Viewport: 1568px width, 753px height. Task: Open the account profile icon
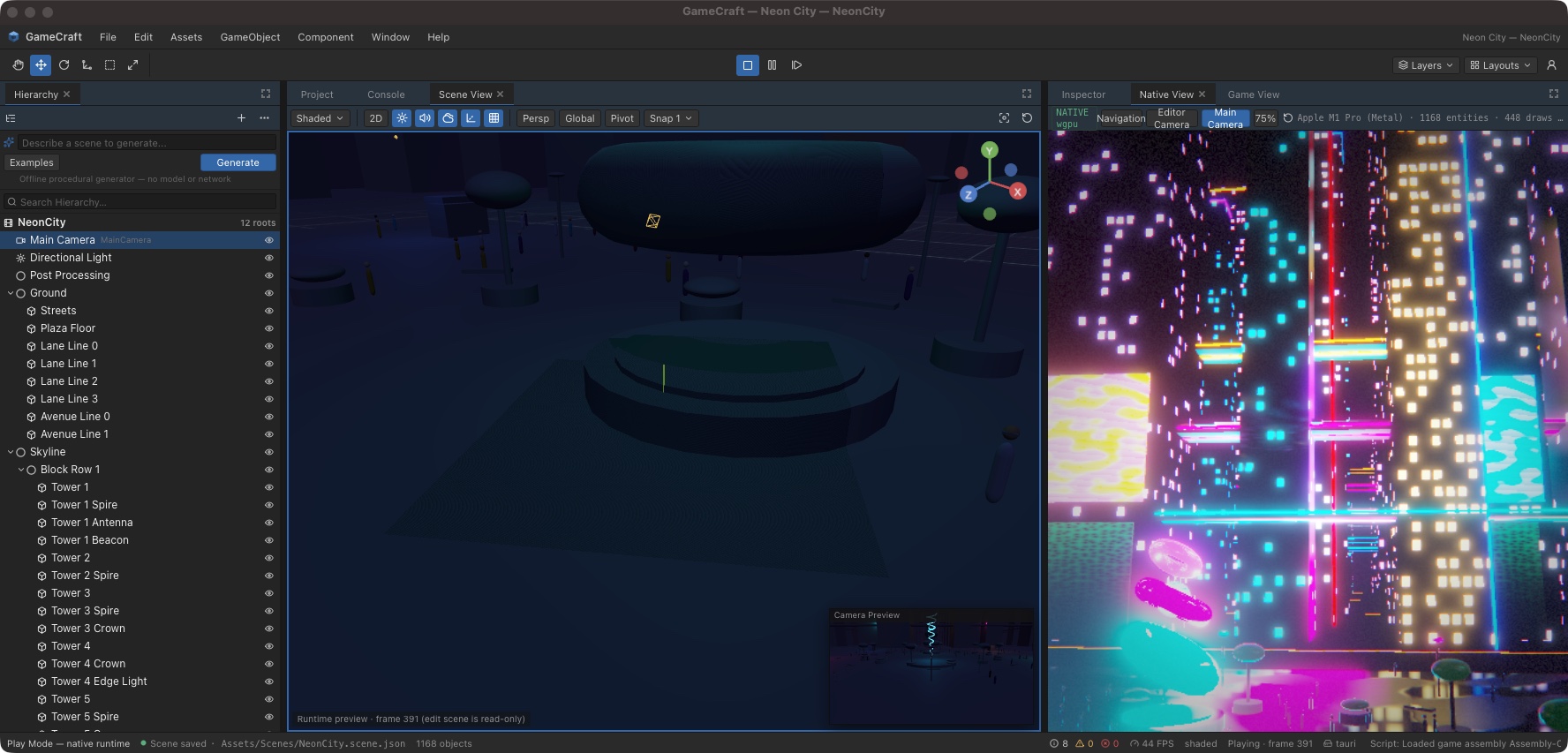1551,65
